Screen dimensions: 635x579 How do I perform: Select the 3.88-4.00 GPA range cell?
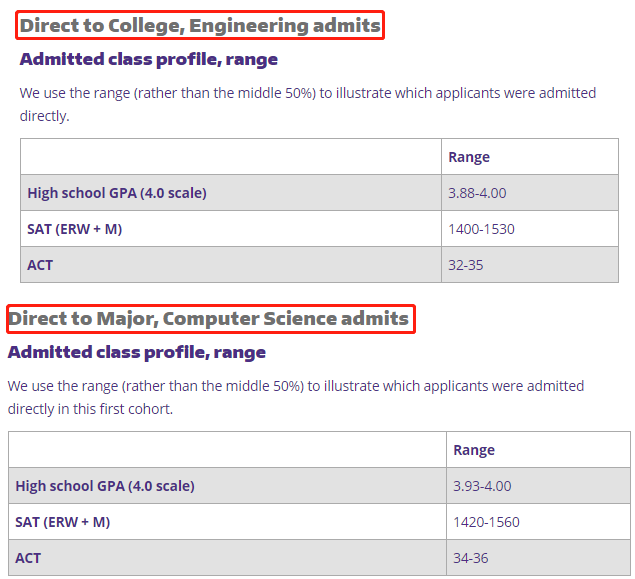[x=477, y=193]
